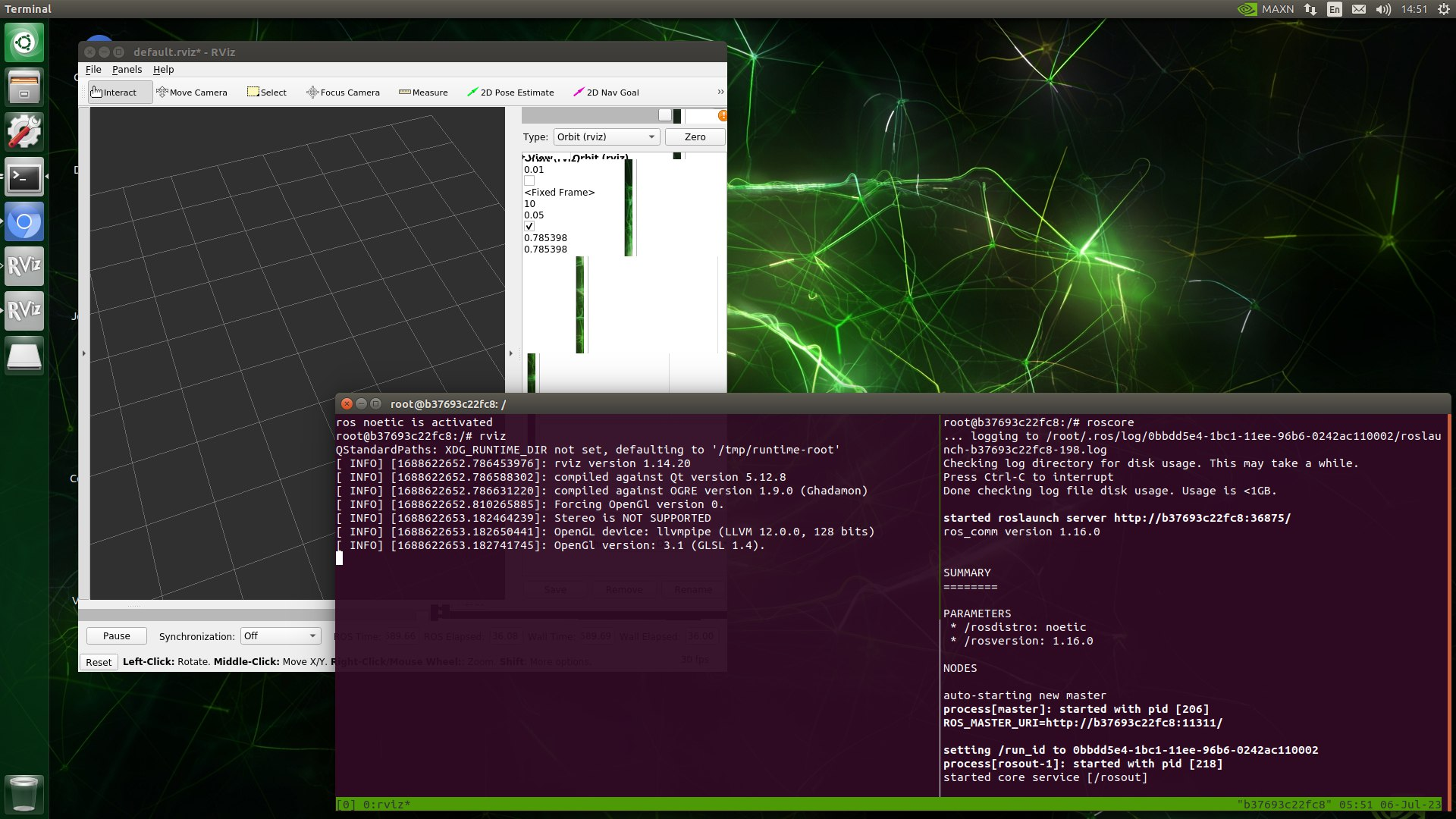Open System Settings wrench-gear icon
Image resolution: width=1456 pixels, height=819 pixels.
24,132
